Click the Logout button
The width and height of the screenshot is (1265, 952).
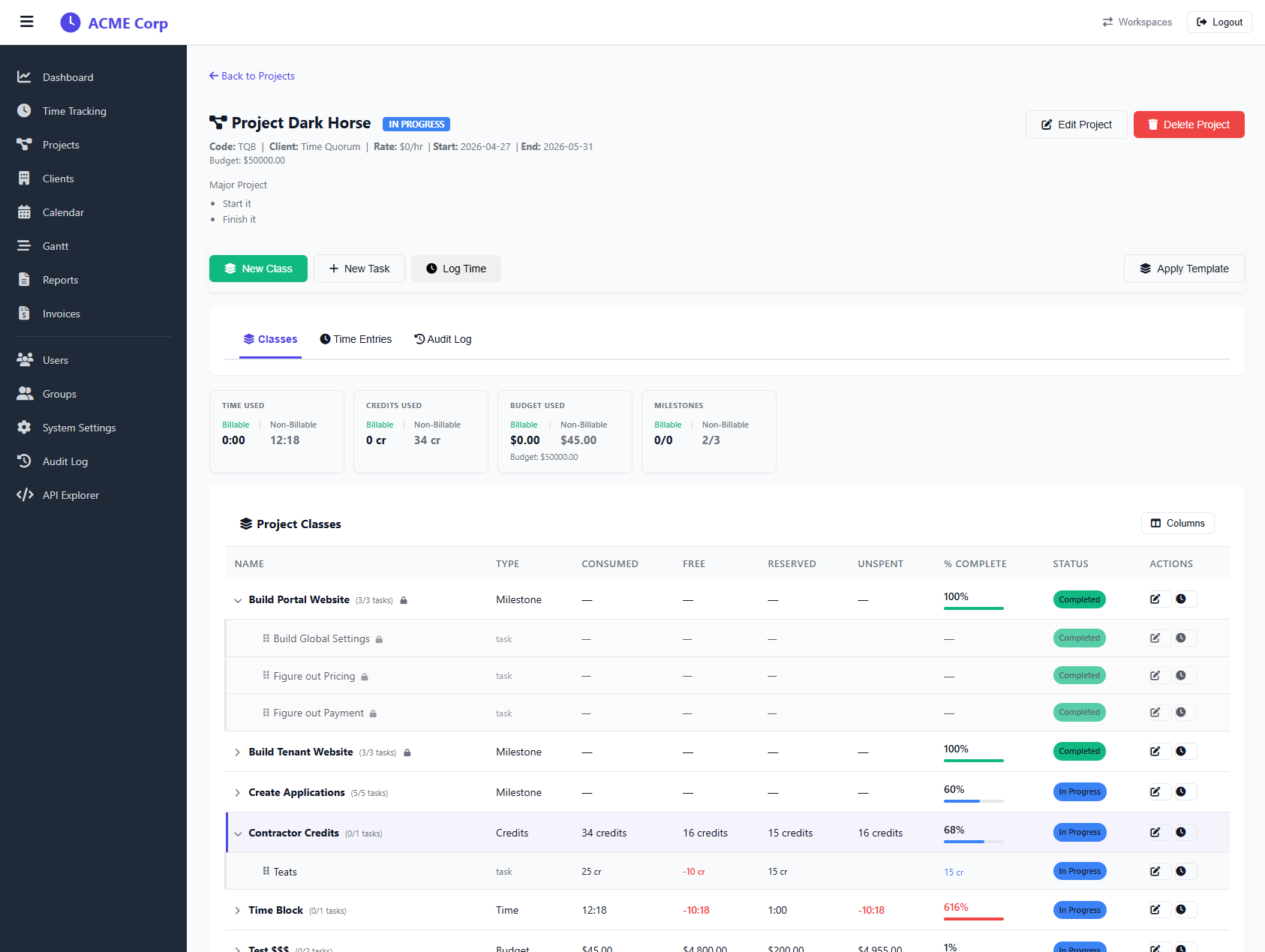(1219, 23)
